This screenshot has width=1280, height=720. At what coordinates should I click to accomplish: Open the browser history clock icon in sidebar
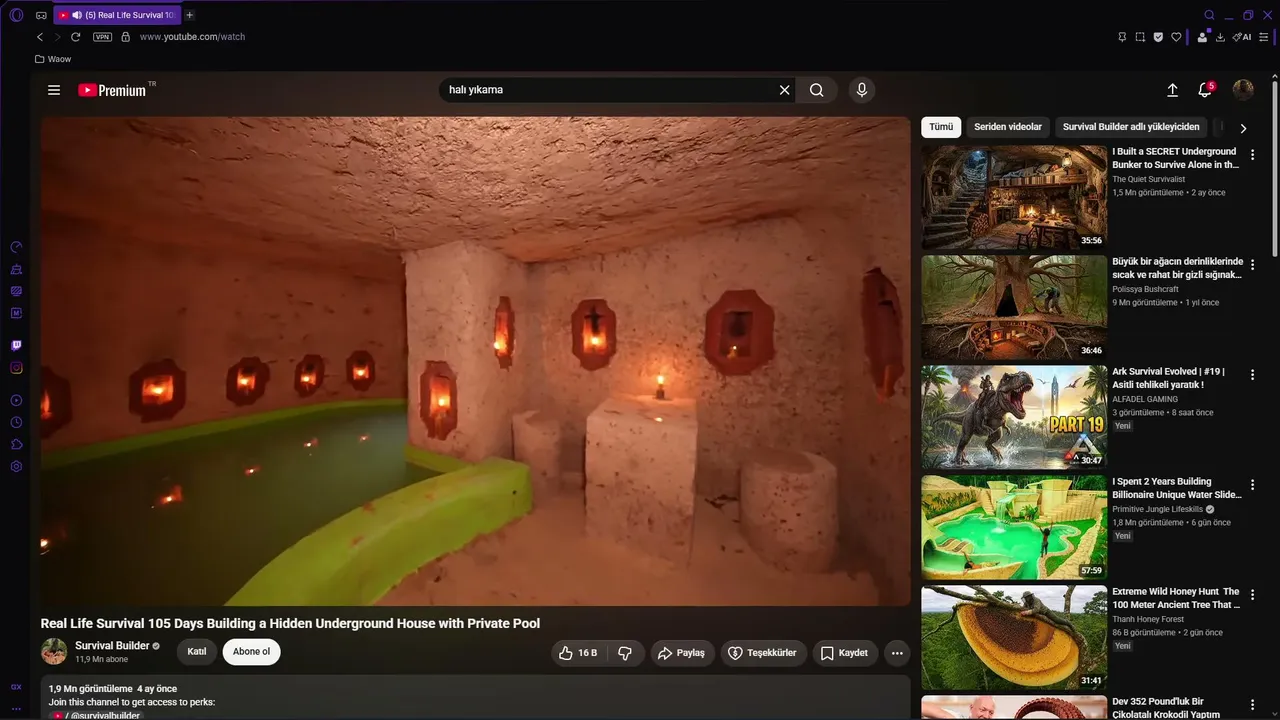click(16, 422)
